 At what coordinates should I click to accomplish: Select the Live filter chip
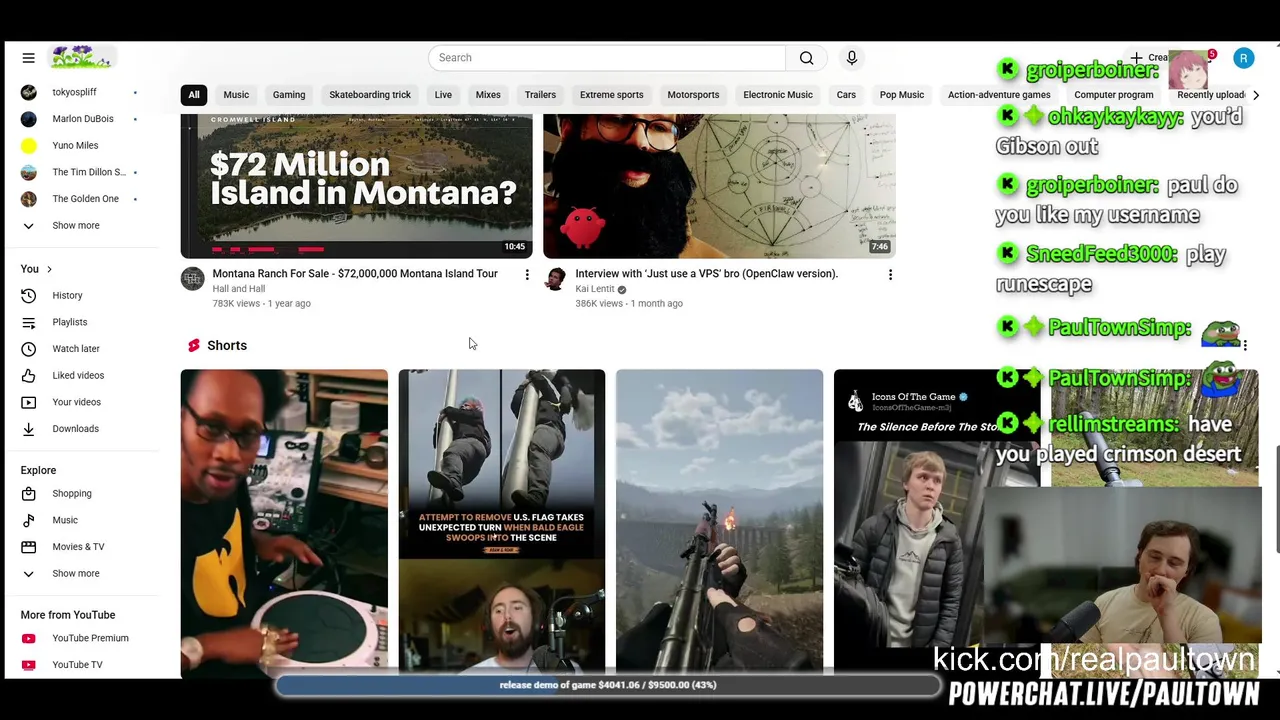(x=443, y=95)
